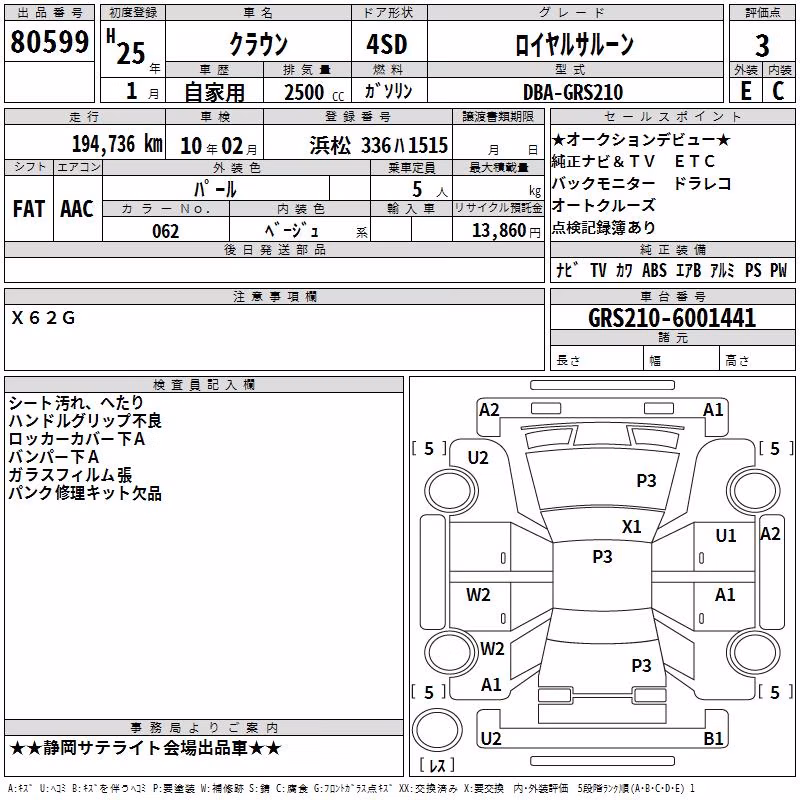
Task: Click the exterior rating E
Action: point(745,91)
